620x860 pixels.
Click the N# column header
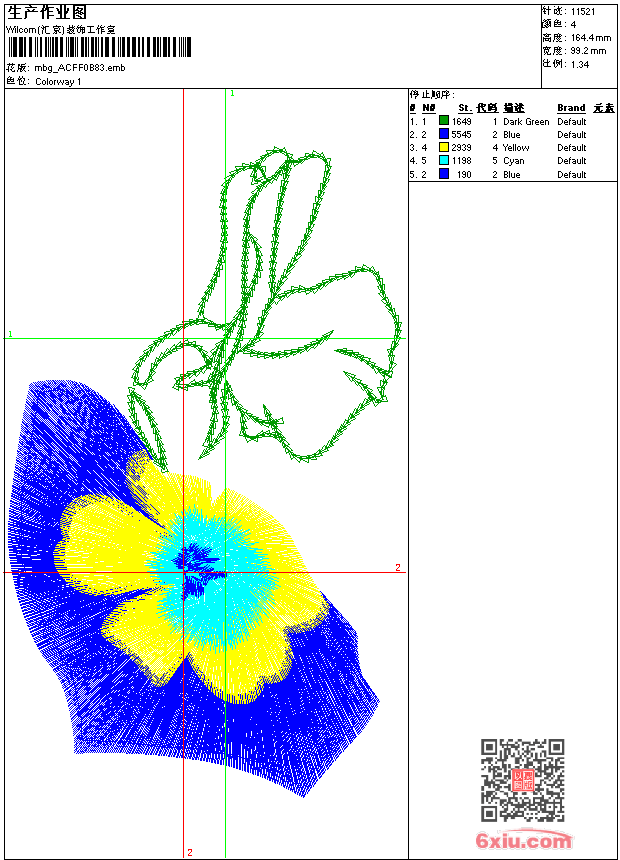point(429,108)
